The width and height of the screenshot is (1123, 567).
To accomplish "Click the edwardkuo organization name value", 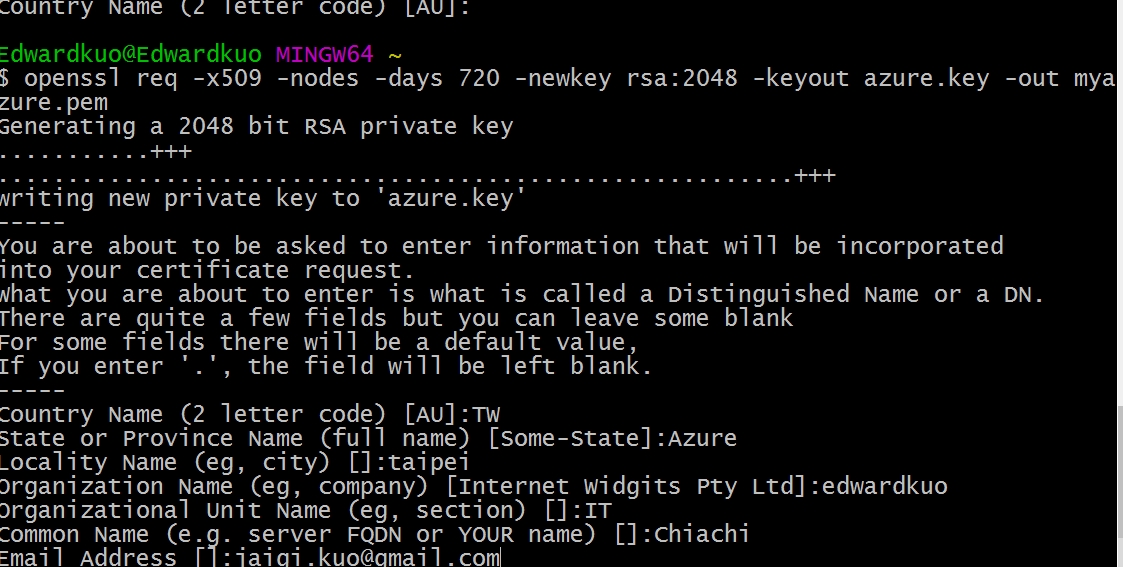I will point(885,487).
